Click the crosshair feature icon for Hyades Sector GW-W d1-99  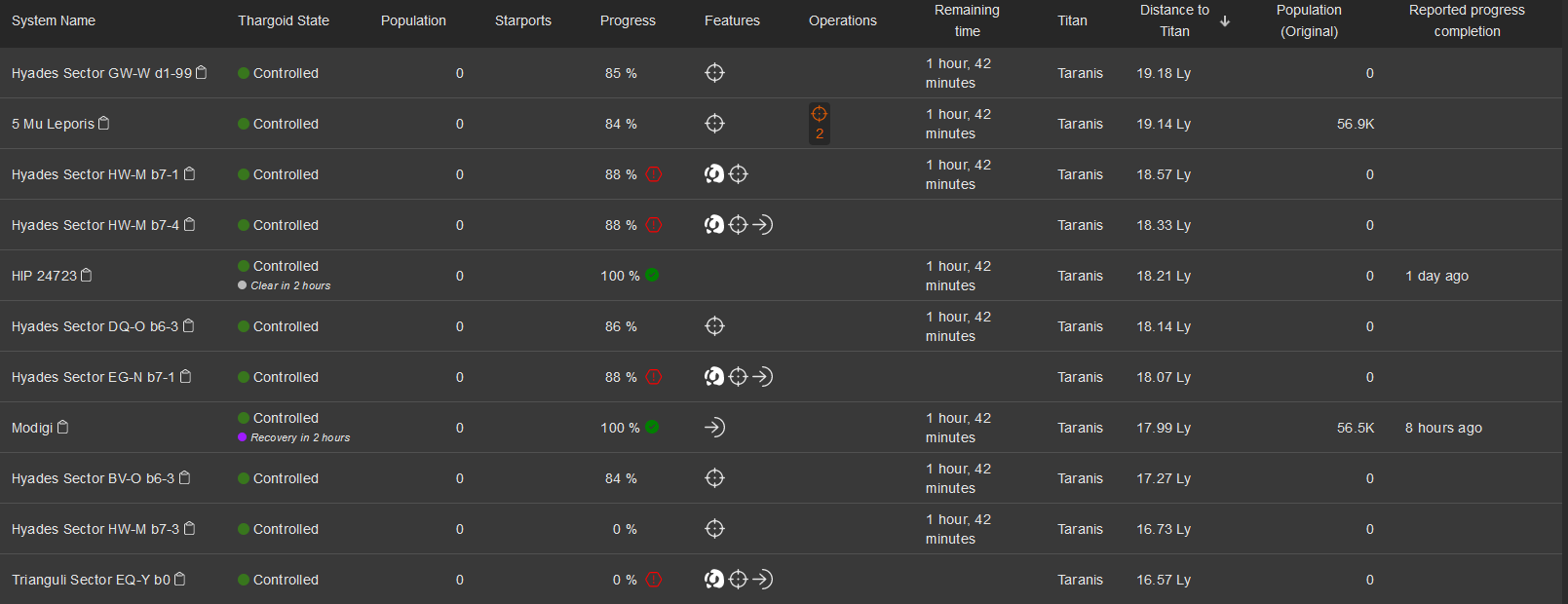pos(715,73)
